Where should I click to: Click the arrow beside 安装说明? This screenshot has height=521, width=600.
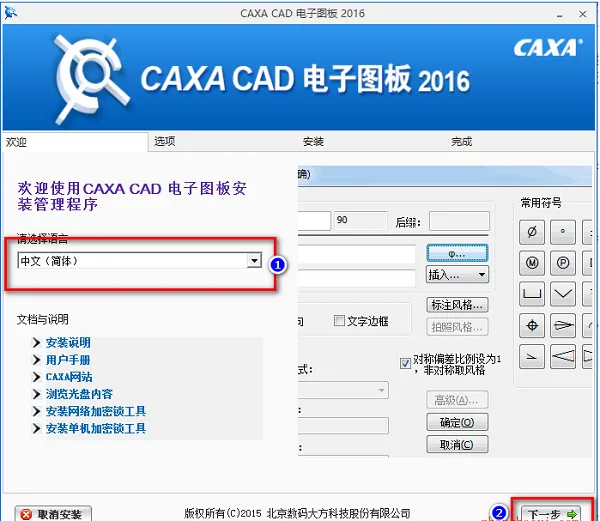tap(36, 342)
